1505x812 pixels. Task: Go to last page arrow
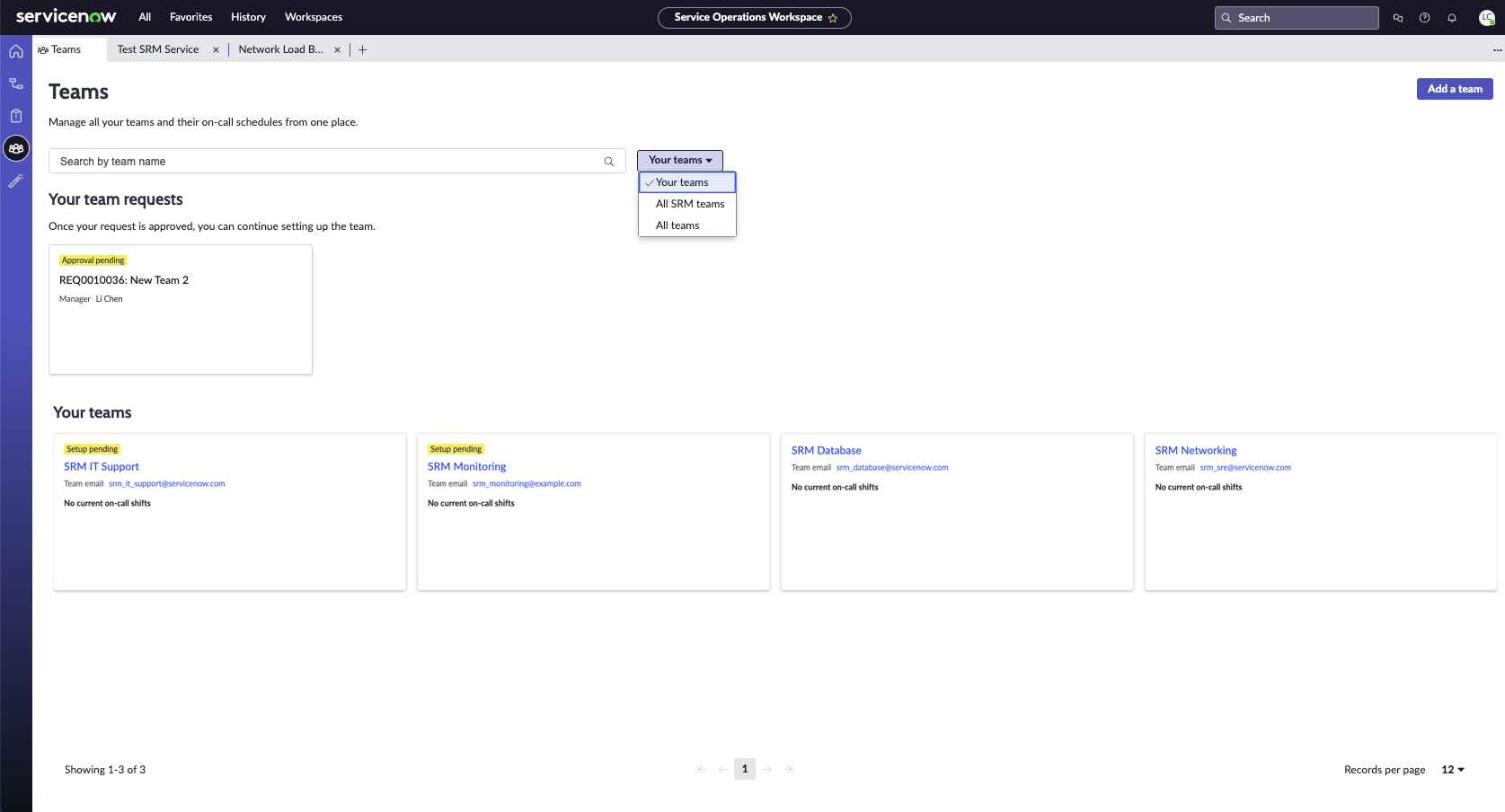click(788, 769)
